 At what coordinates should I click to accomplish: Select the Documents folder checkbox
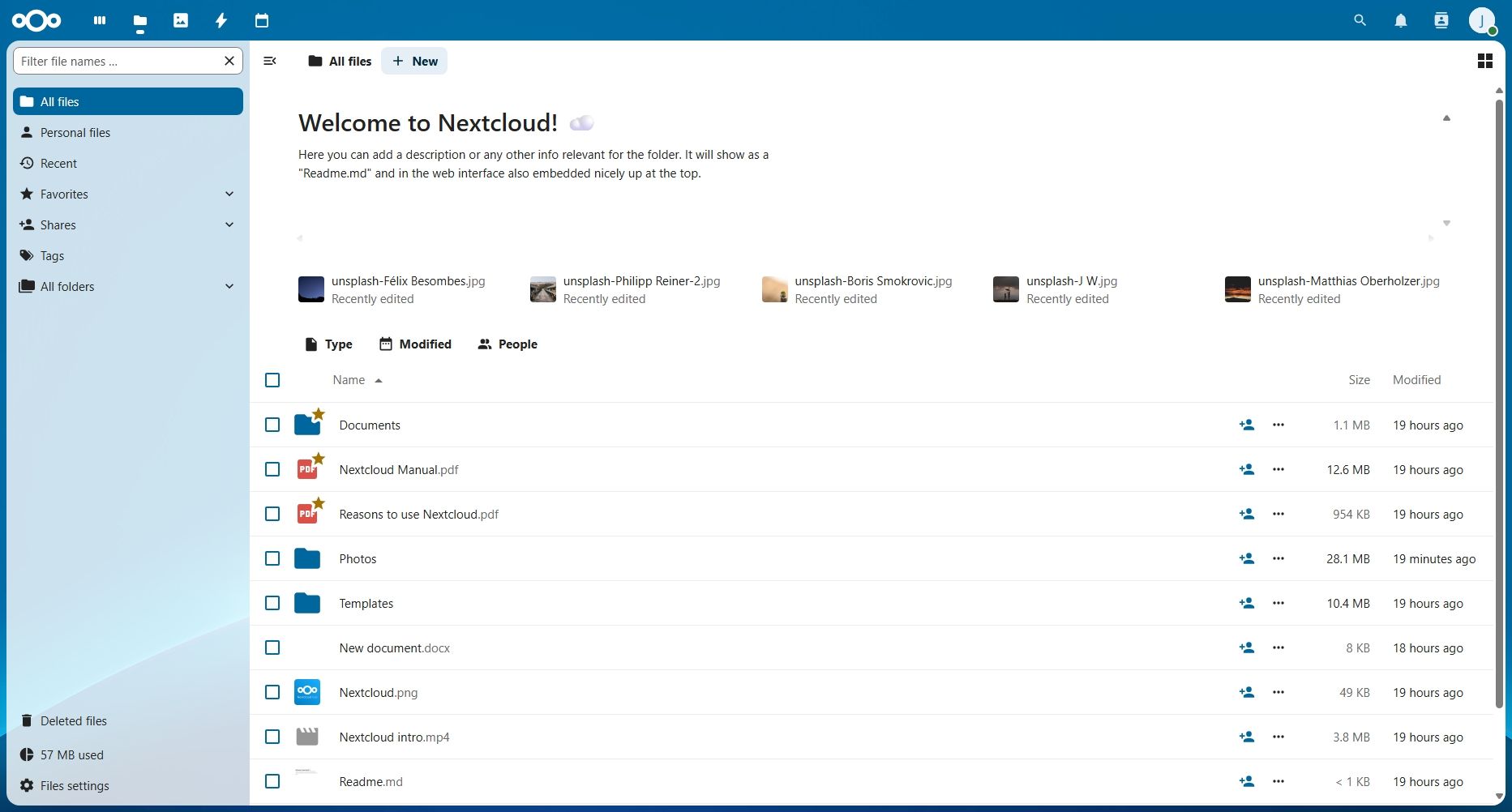coord(272,425)
